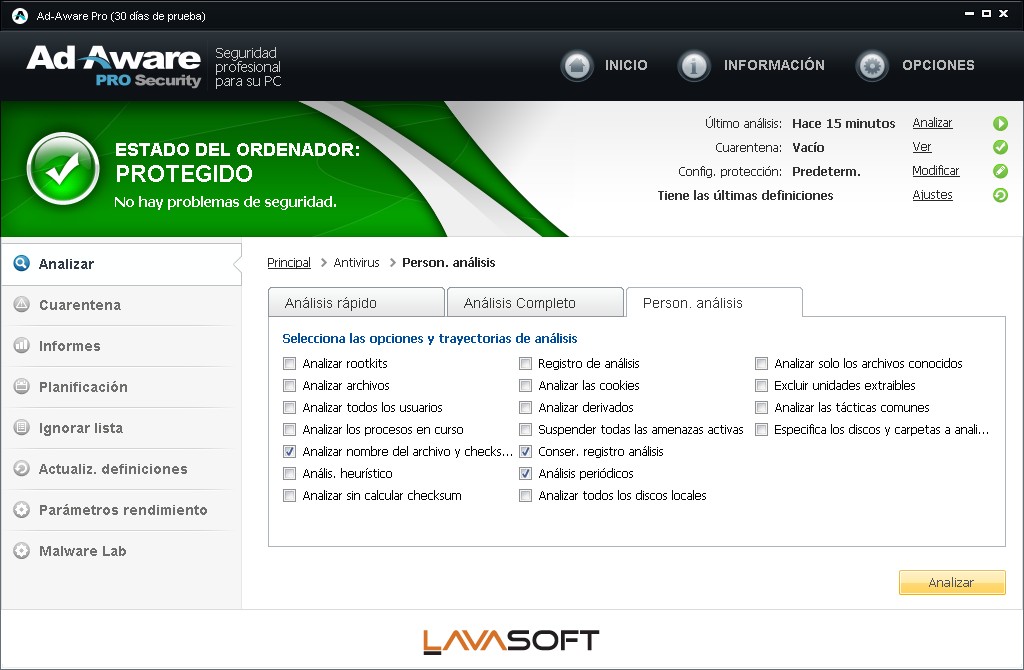Open Parámetros rendimiento in sidebar

[x=121, y=510]
